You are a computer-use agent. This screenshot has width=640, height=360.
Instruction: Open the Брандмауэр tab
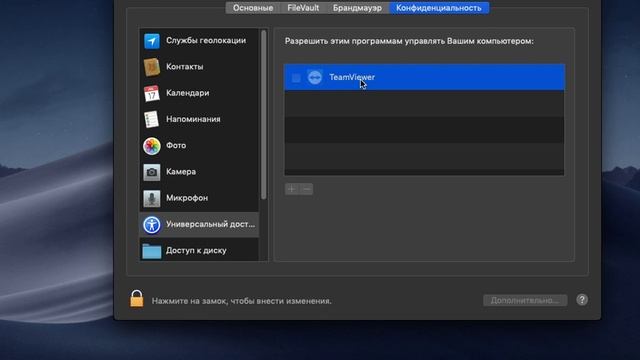click(x=357, y=8)
